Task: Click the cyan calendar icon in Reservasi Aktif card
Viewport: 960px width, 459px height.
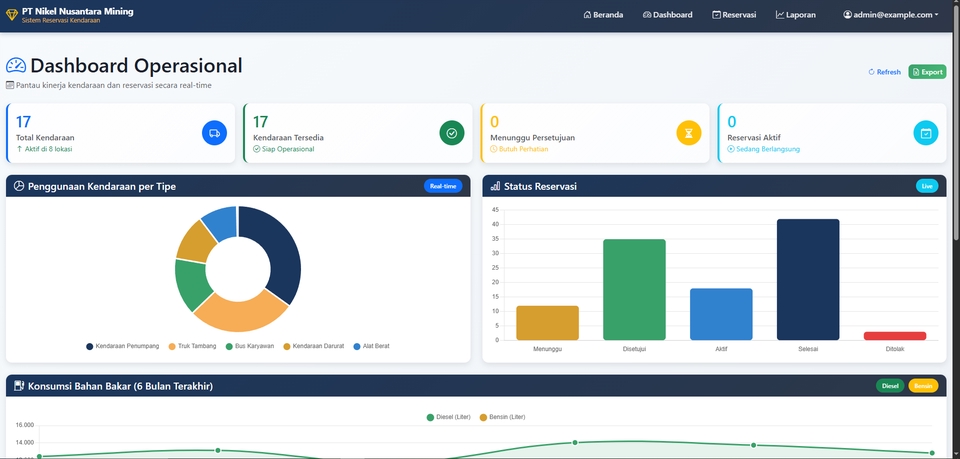Action: pyautogui.click(x=926, y=133)
